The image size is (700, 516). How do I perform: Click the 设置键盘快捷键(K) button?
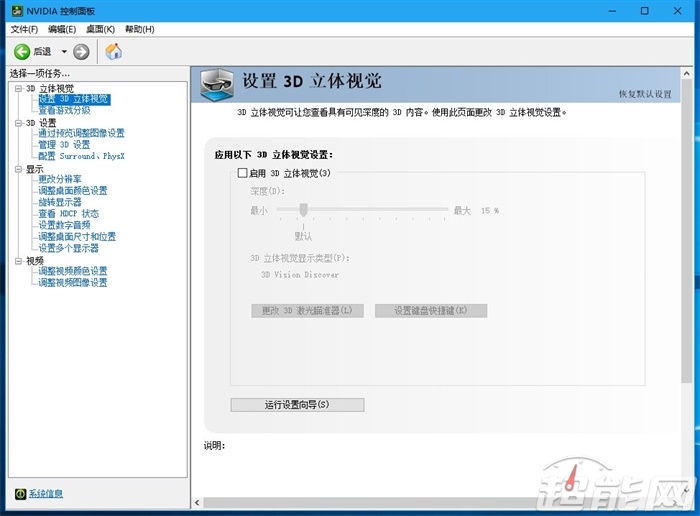tap(431, 311)
